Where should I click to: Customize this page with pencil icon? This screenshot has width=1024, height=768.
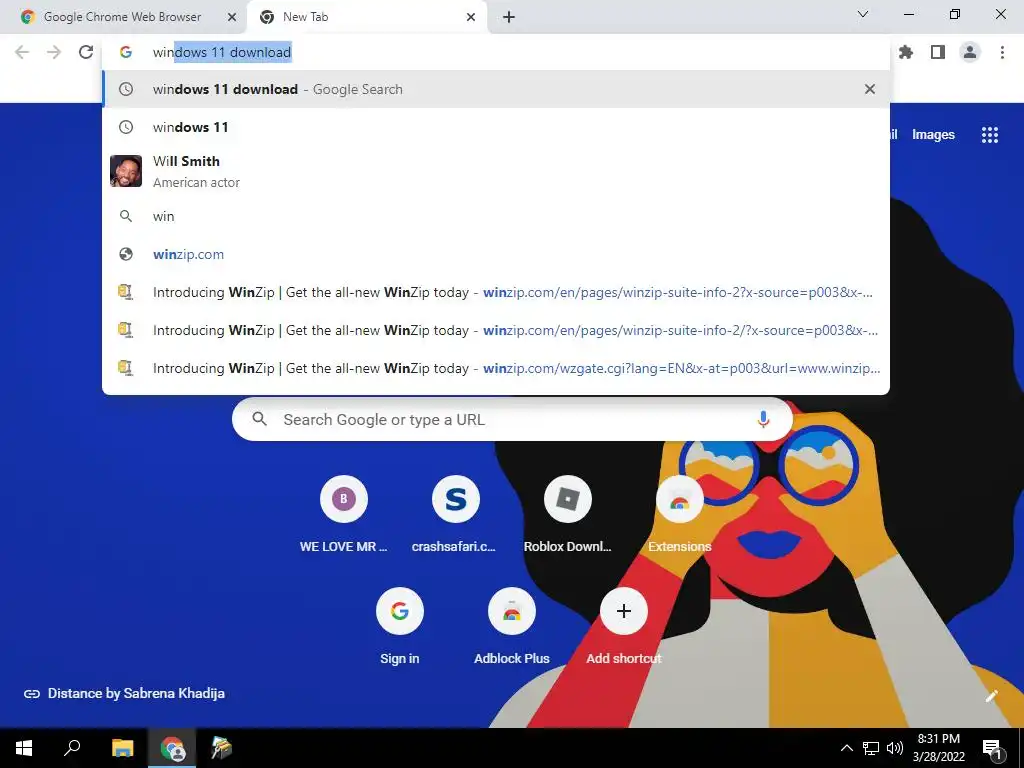pyautogui.click(x=991, y=696)
